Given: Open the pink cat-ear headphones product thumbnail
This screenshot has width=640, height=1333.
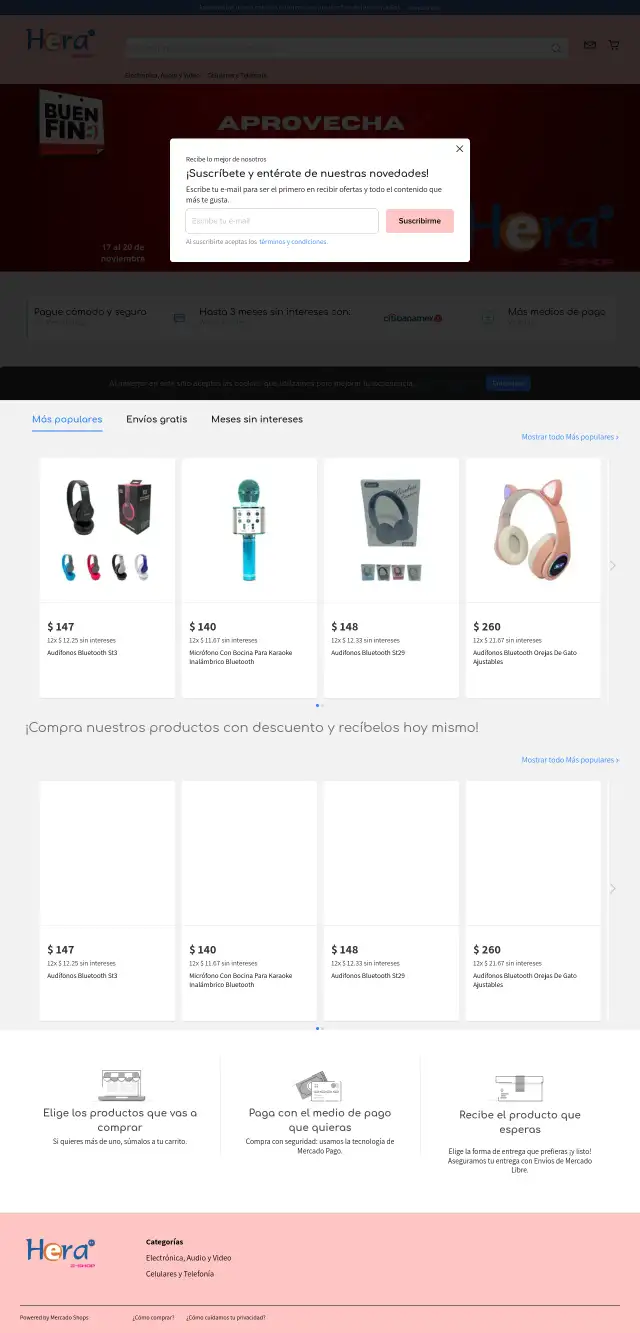Looking at the screenshot, I should point(533,530).
